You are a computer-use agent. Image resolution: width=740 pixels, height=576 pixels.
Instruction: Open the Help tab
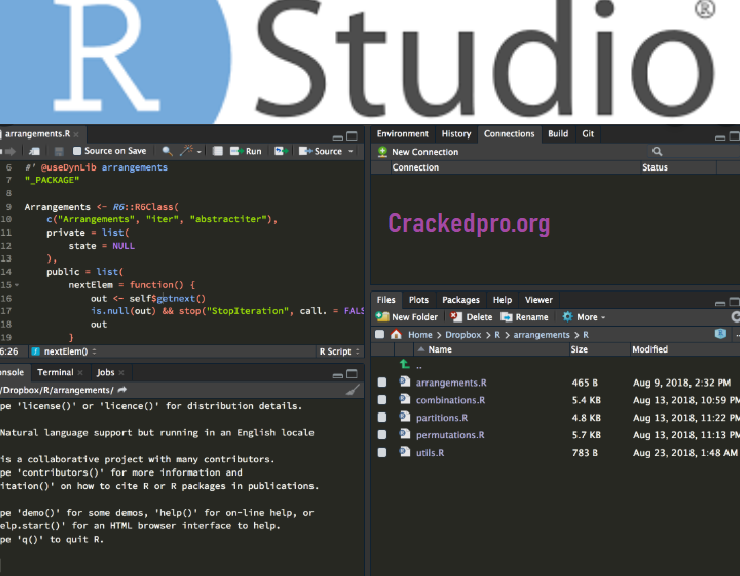pyautogui.click(x=502, y=300)
